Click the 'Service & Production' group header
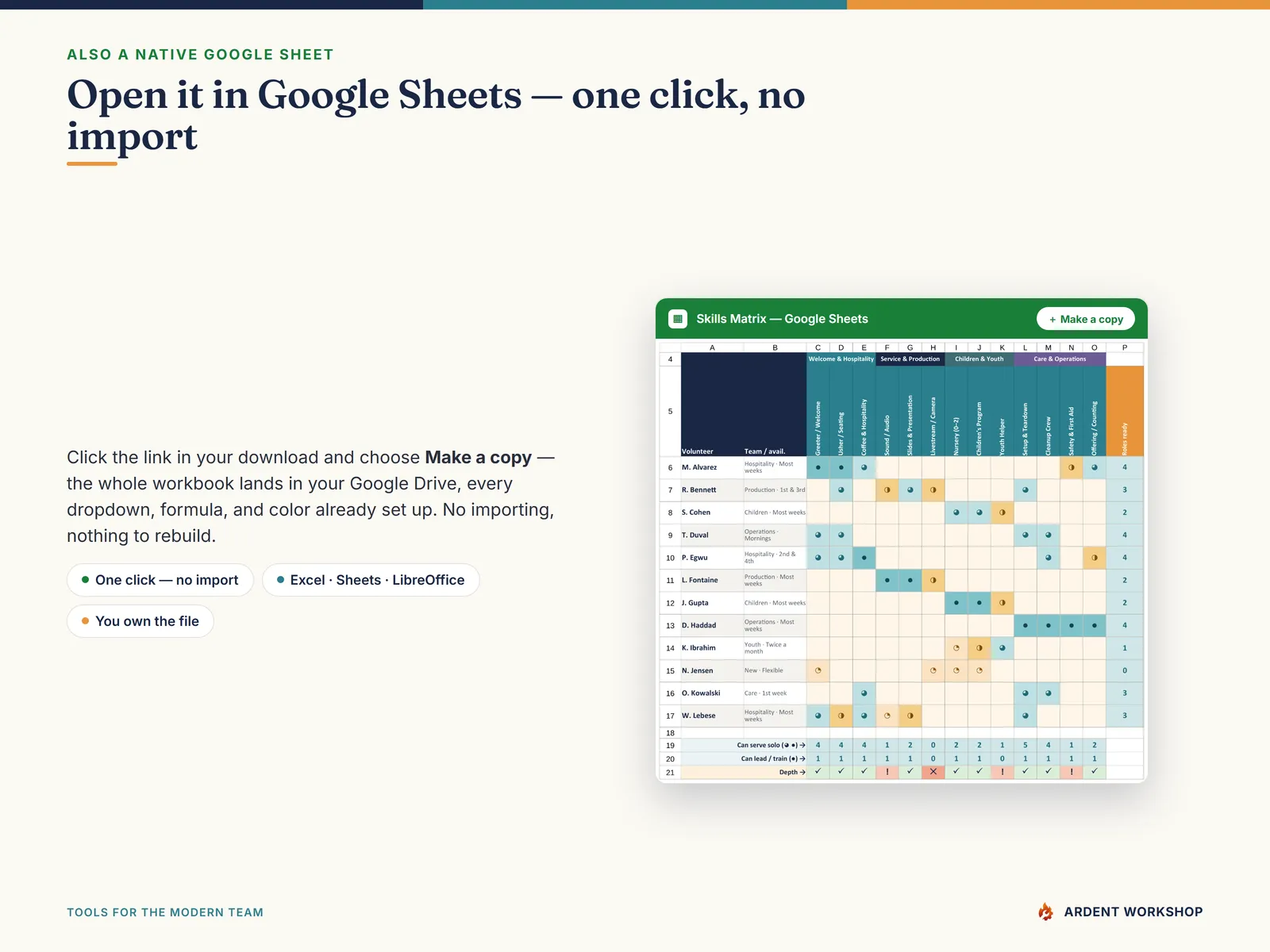This screenshot has height=952, width=1270. coord(910,359)
